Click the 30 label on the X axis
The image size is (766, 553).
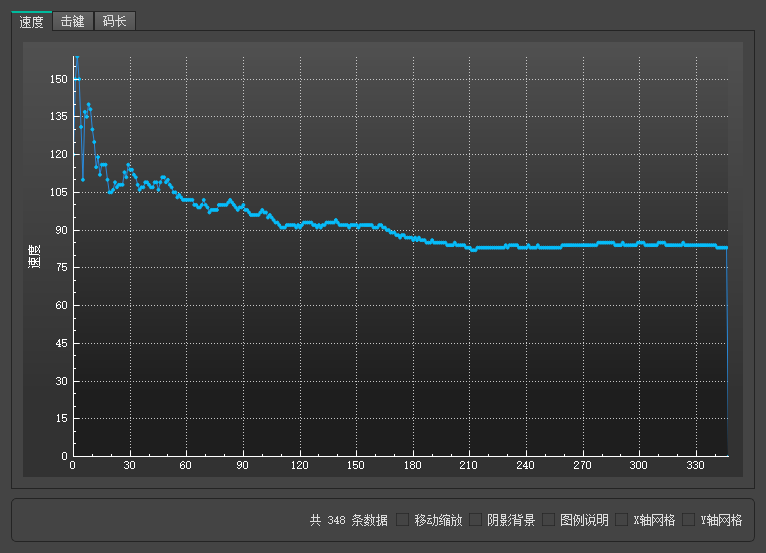(x=130, y=466)
